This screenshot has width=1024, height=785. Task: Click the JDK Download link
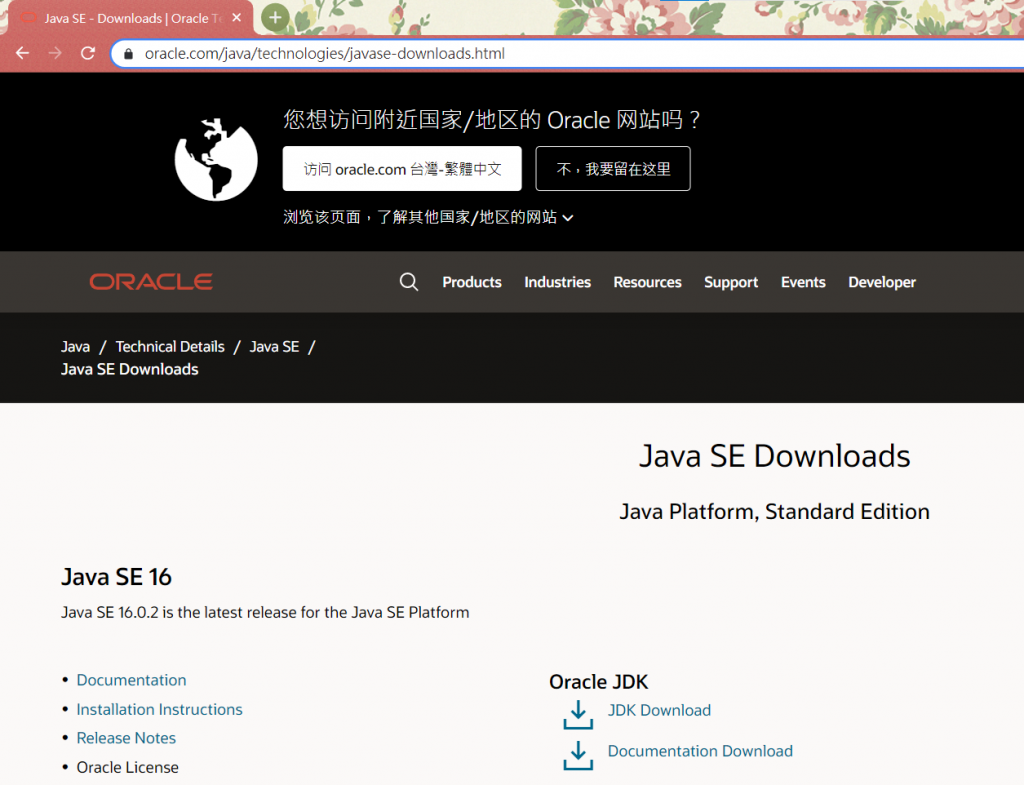click(659, 710)
